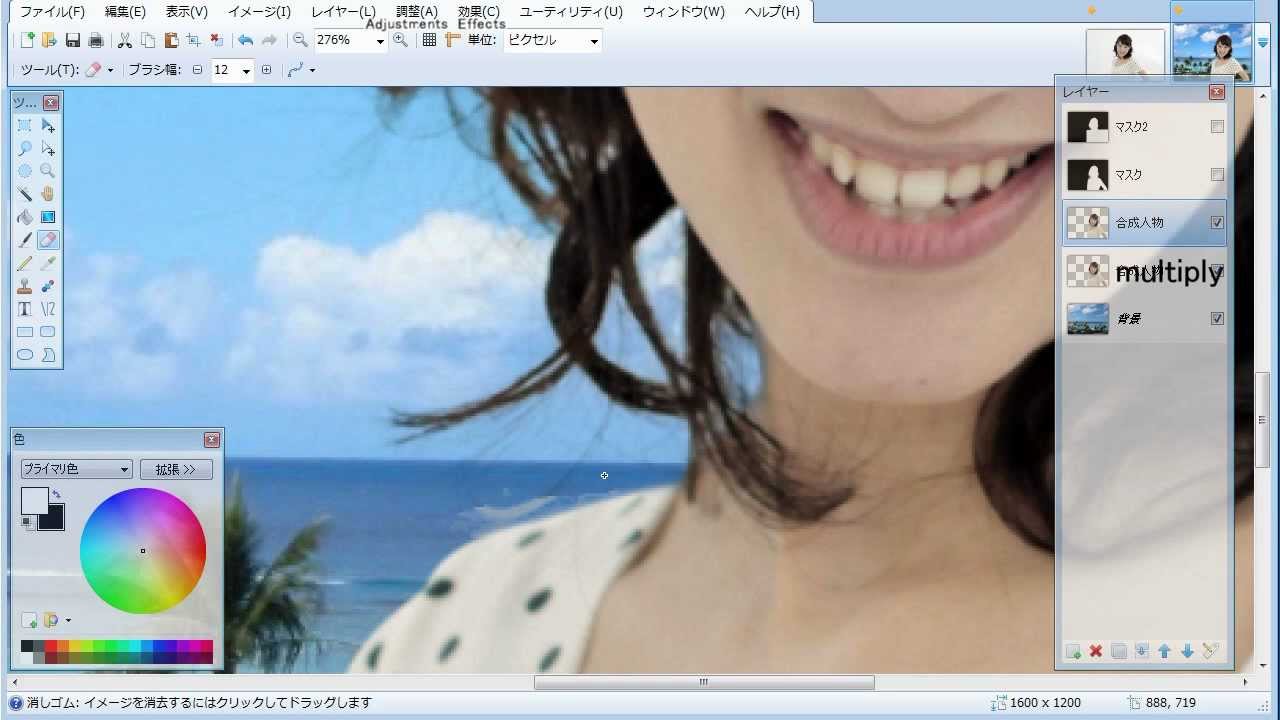Select the Clone Stamp tool
1280x720 pixels.
tap(25, 286)
